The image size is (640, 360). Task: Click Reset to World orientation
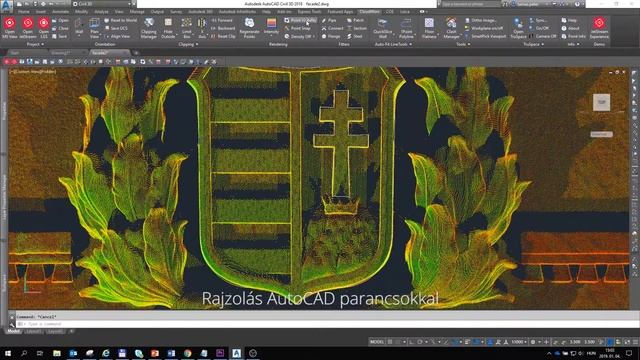tap(120, 20)
